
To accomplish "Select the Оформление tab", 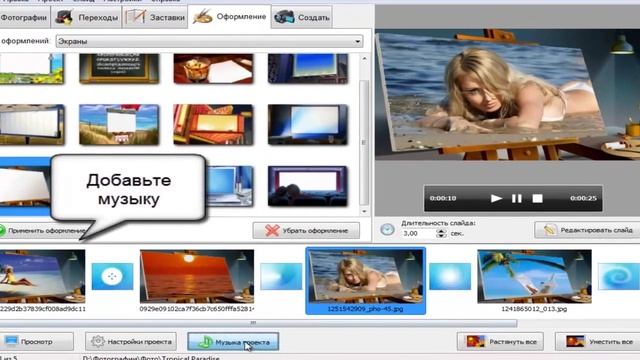I will pos(229,17).
